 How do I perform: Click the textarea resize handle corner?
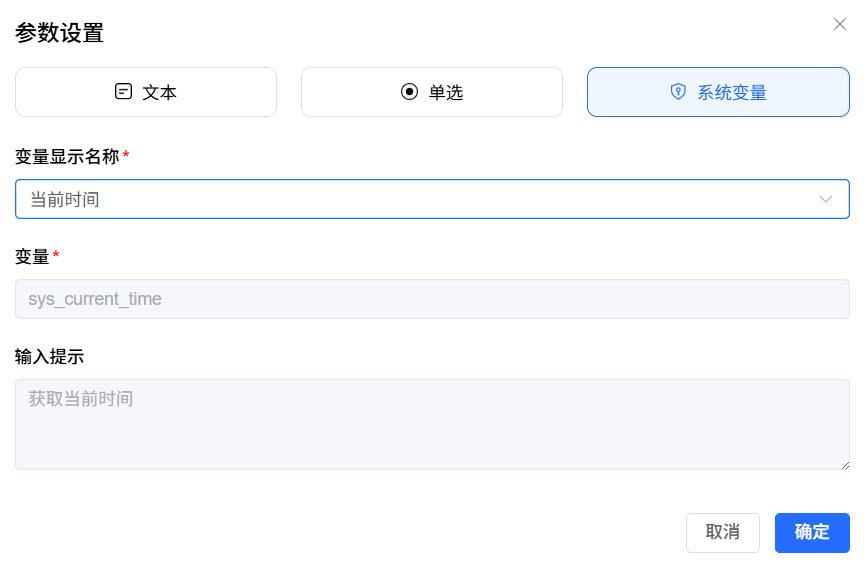845,465
